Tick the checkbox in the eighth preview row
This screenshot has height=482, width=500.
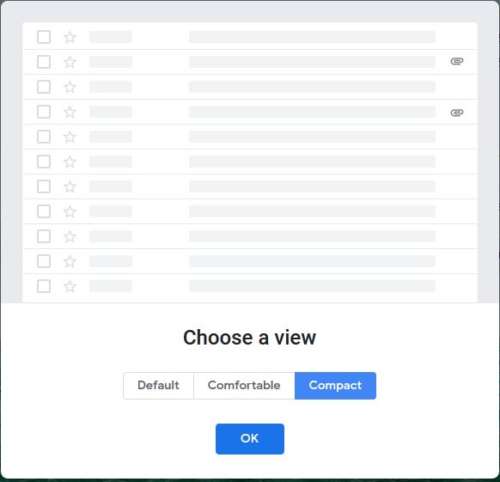pyautogui.click(x=44, y=211)
